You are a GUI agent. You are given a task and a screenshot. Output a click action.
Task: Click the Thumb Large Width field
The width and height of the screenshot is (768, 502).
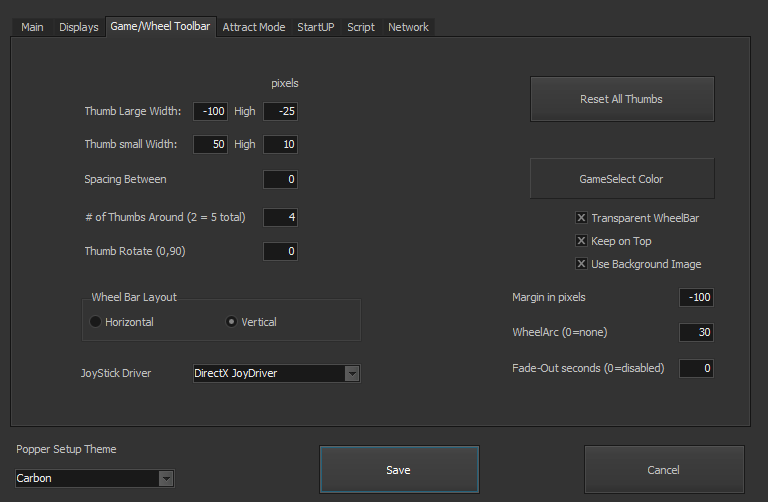(x=211, y=112)
